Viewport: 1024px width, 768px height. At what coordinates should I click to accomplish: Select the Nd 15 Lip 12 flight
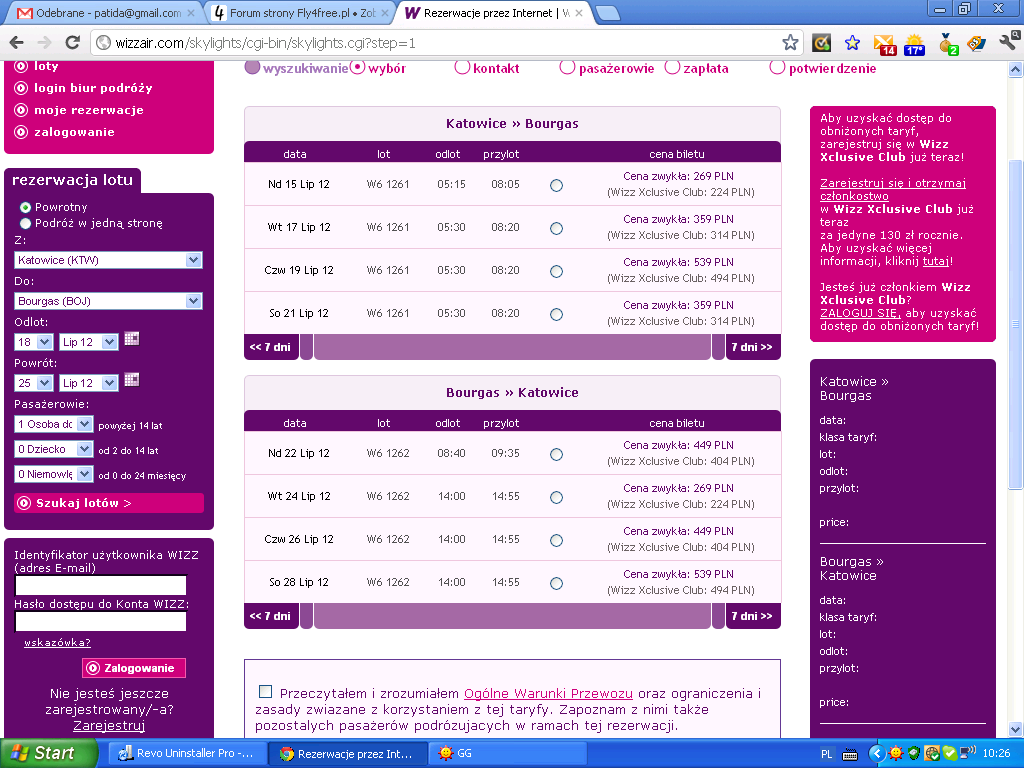[x=556, y=185]
